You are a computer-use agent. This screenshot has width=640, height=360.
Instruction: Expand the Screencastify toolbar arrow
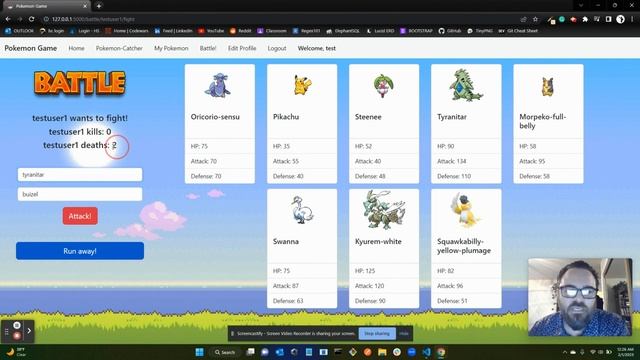(29, 331)
